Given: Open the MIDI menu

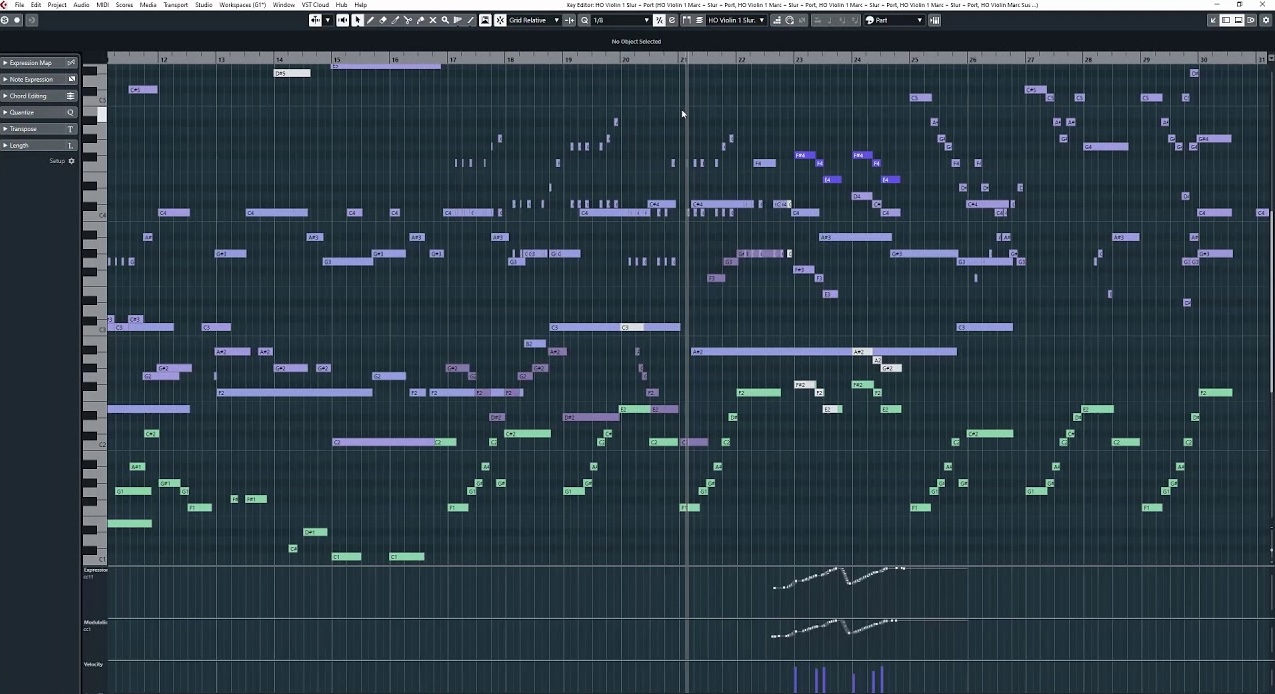Looking at the screenshot, I should tap(103, 5).
